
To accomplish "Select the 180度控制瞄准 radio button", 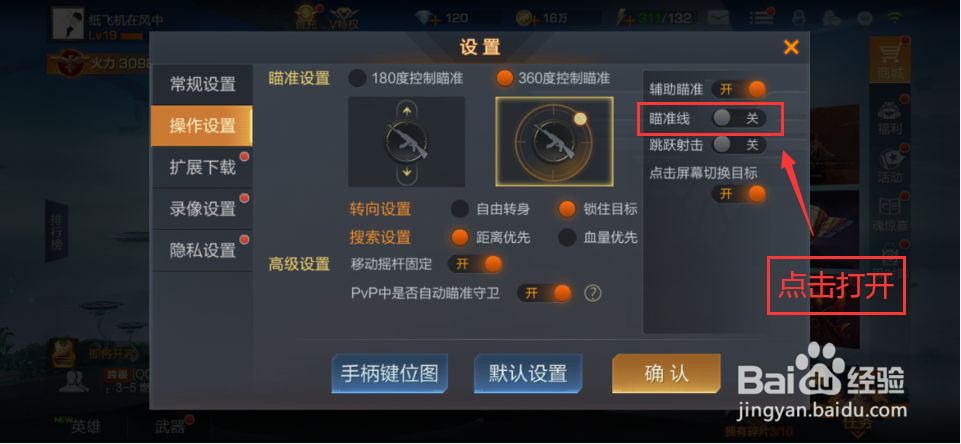I will point(357,79).
